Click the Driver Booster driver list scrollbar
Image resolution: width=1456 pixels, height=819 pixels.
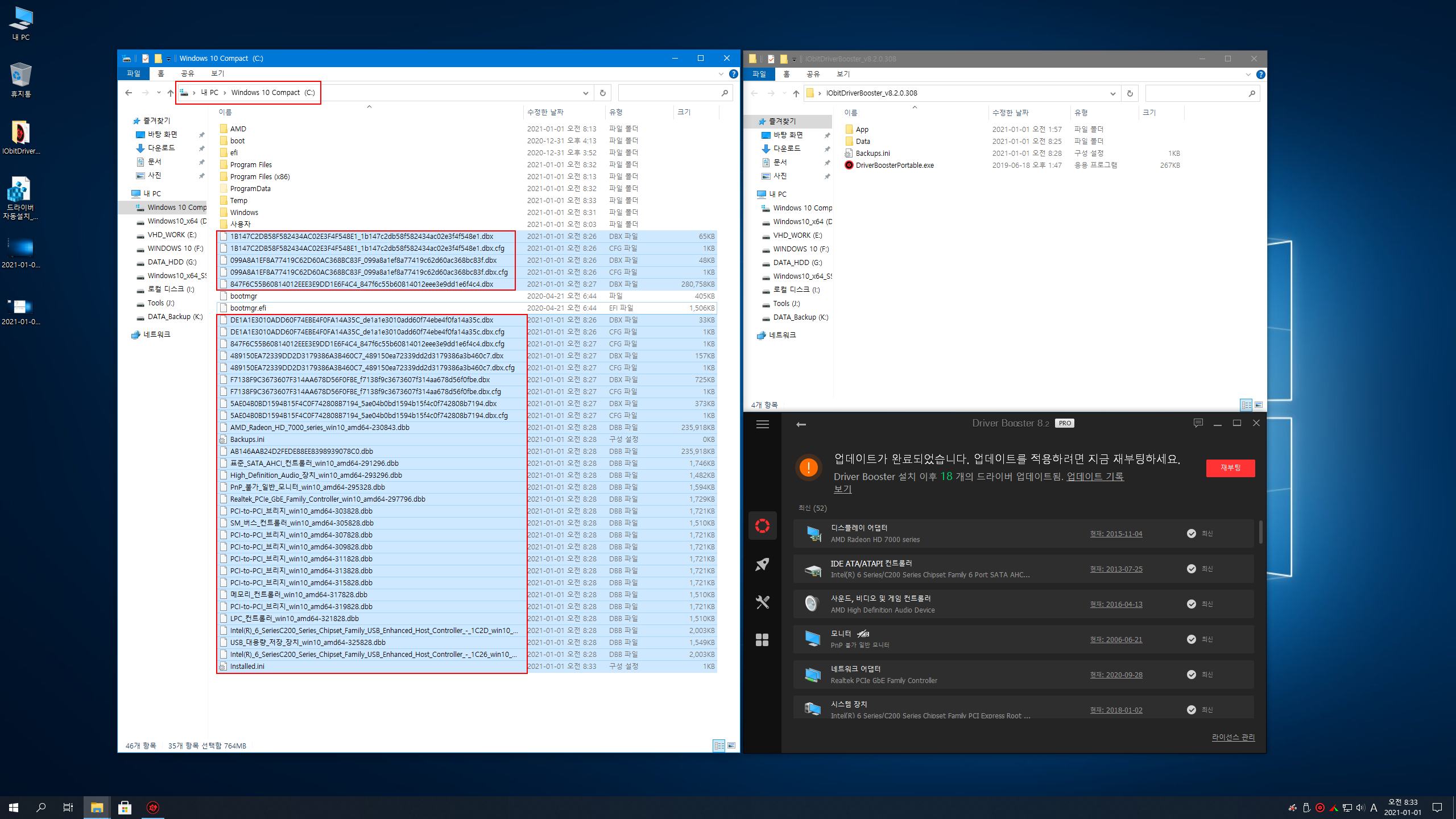tap(1260, 532)
